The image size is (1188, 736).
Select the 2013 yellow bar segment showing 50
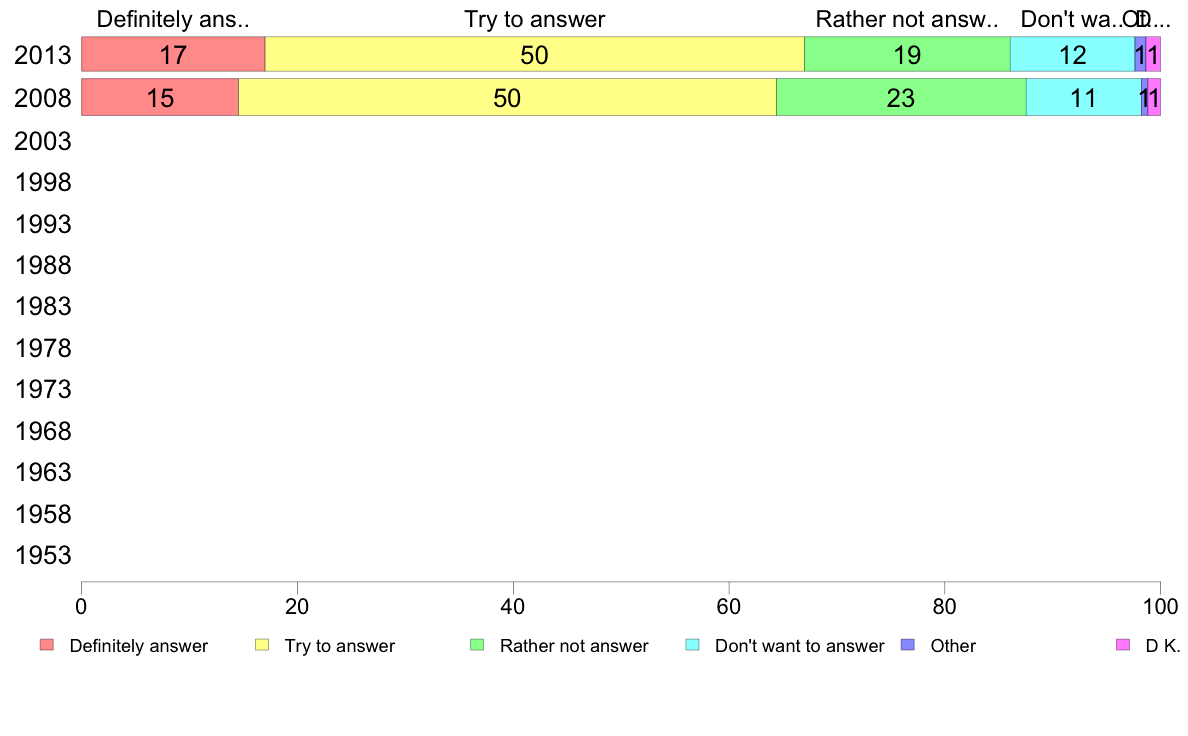coord(535,55)
